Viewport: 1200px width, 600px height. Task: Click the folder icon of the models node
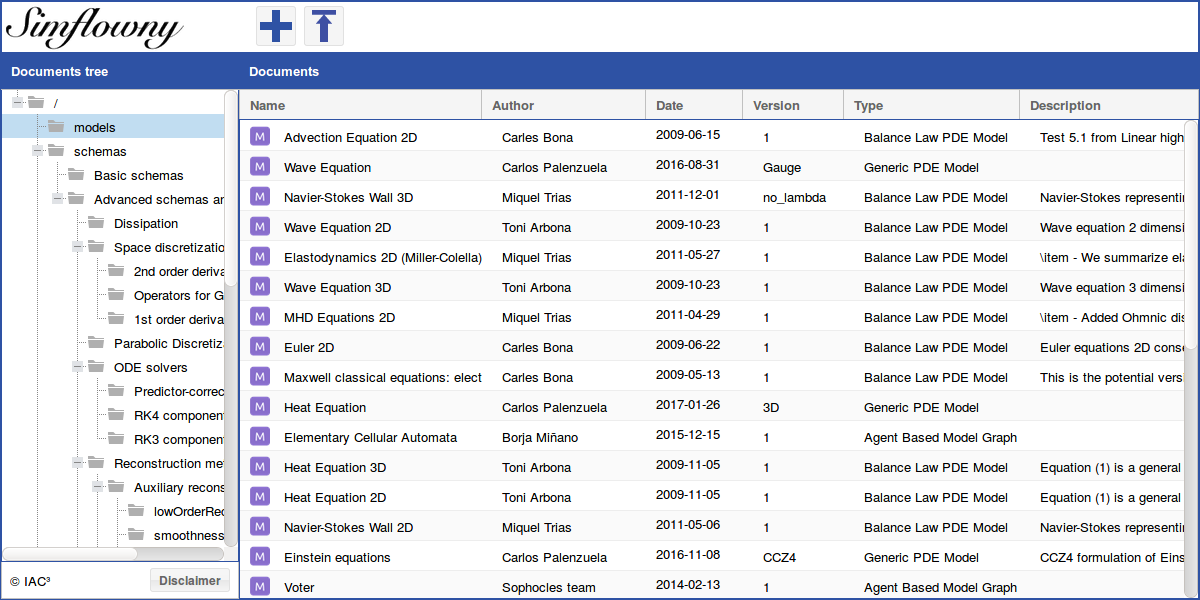(x=56, y=127)
